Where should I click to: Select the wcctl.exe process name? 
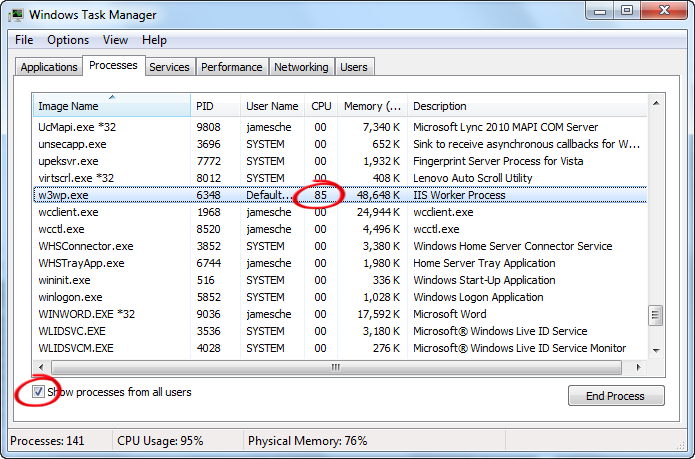[x=61, y=229]
